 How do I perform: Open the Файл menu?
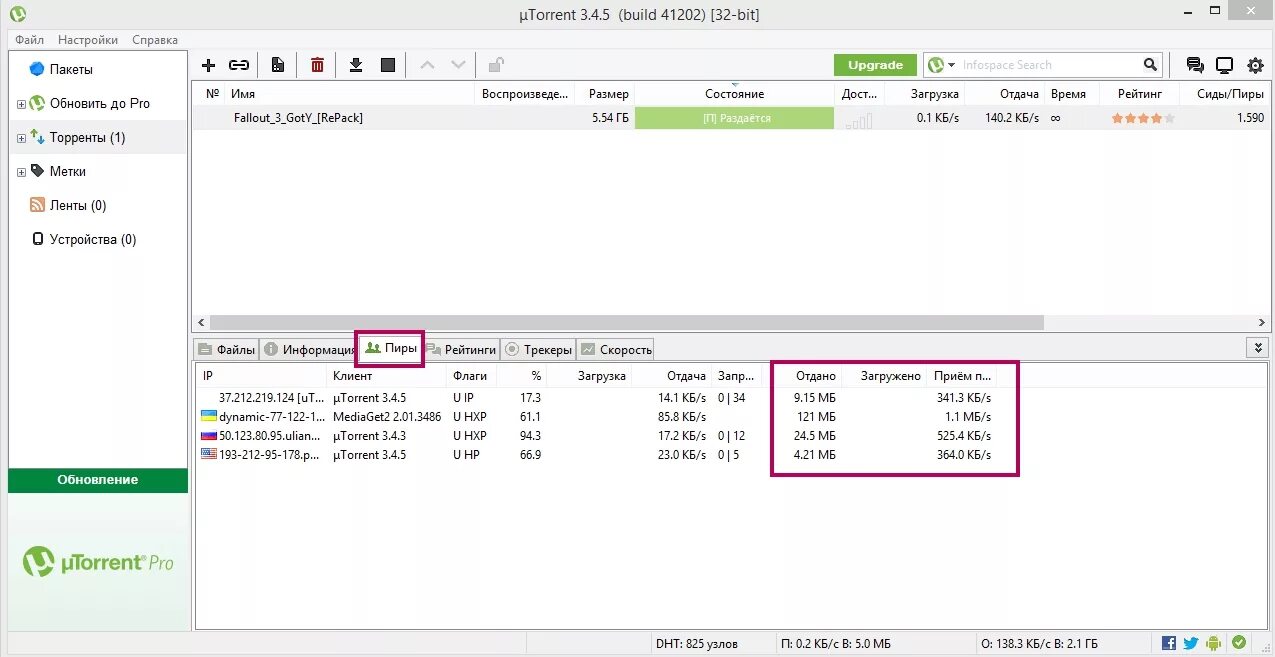point(29,40)
